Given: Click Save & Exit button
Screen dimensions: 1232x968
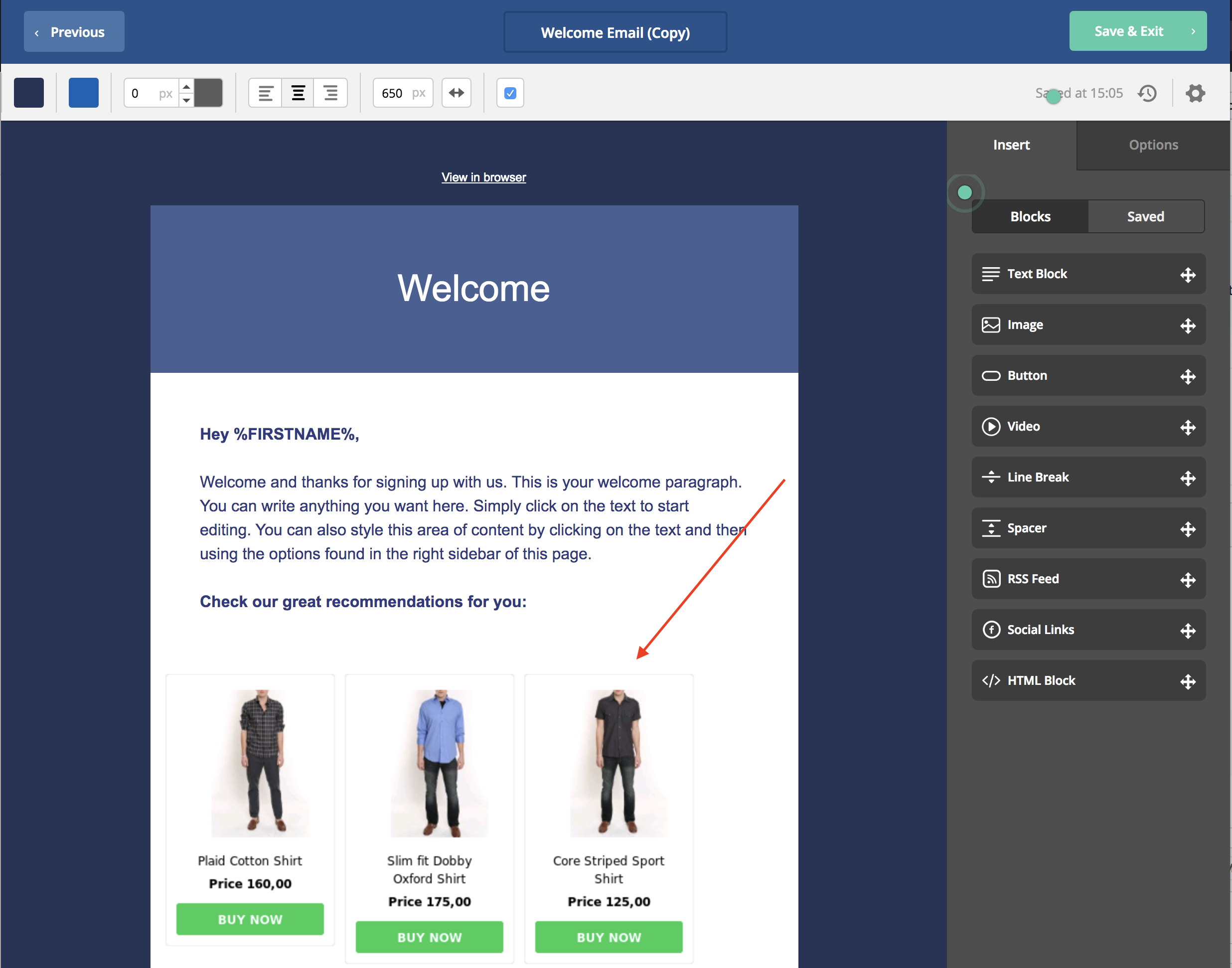Looking at the screenshot, I should 1137,31.
